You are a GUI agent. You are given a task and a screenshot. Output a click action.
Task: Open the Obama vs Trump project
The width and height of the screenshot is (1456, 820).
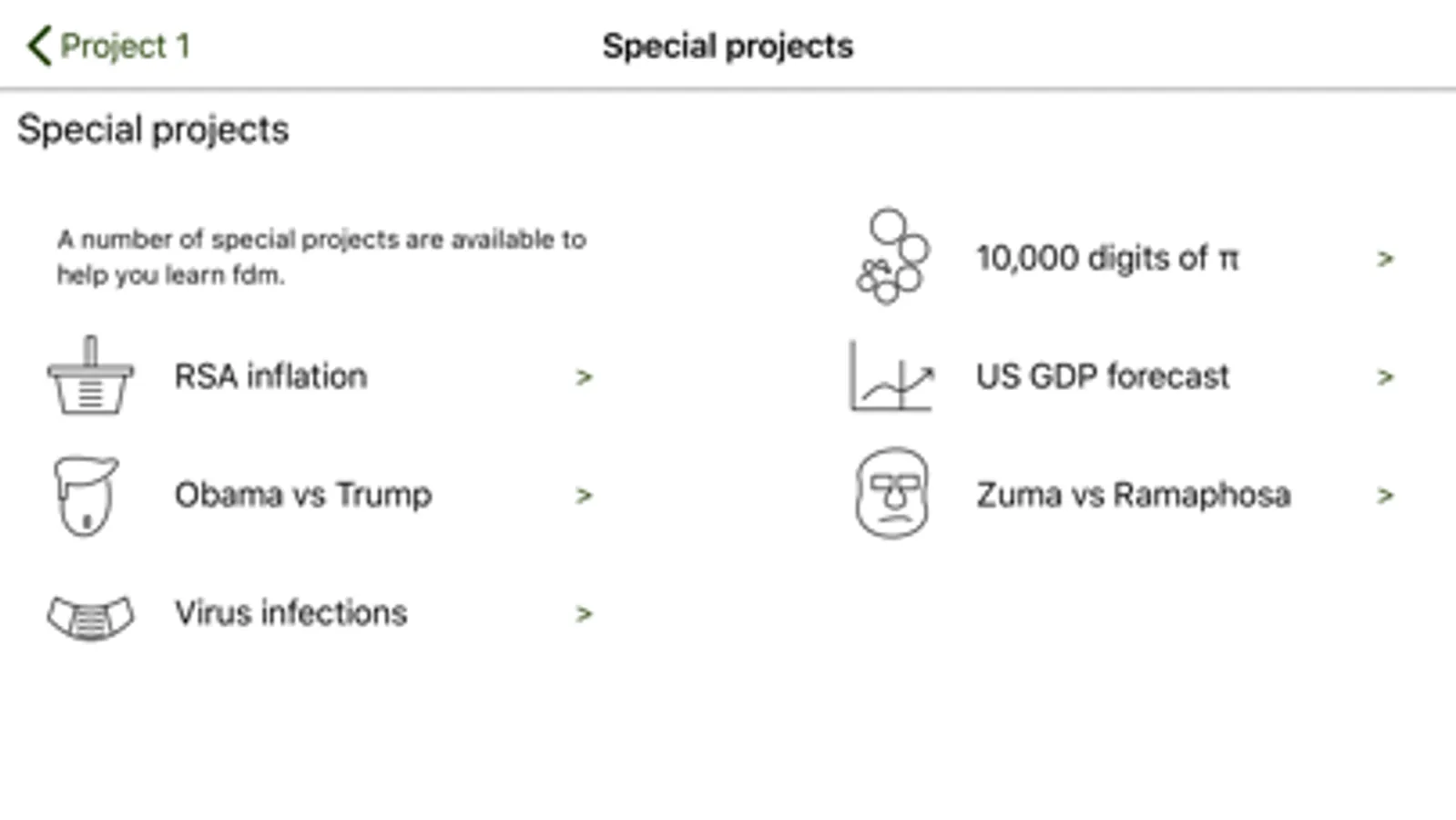(x=302, y=495)
